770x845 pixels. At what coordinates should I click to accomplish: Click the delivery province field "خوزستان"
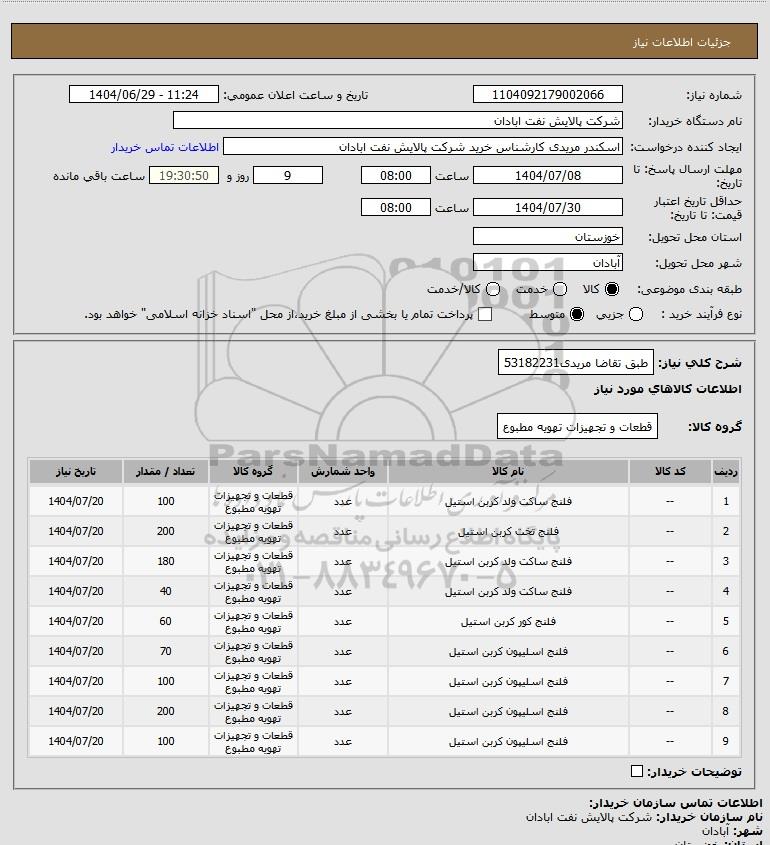(547, 238)
